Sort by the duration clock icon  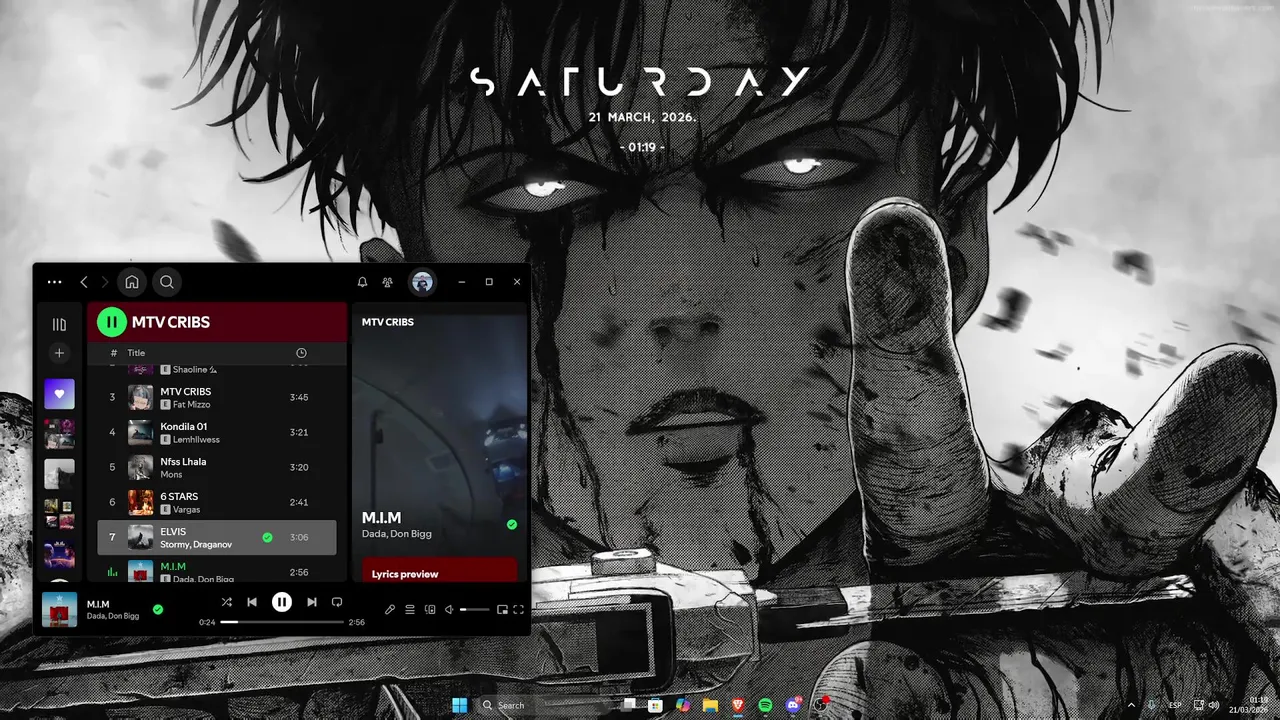[301, 353]
